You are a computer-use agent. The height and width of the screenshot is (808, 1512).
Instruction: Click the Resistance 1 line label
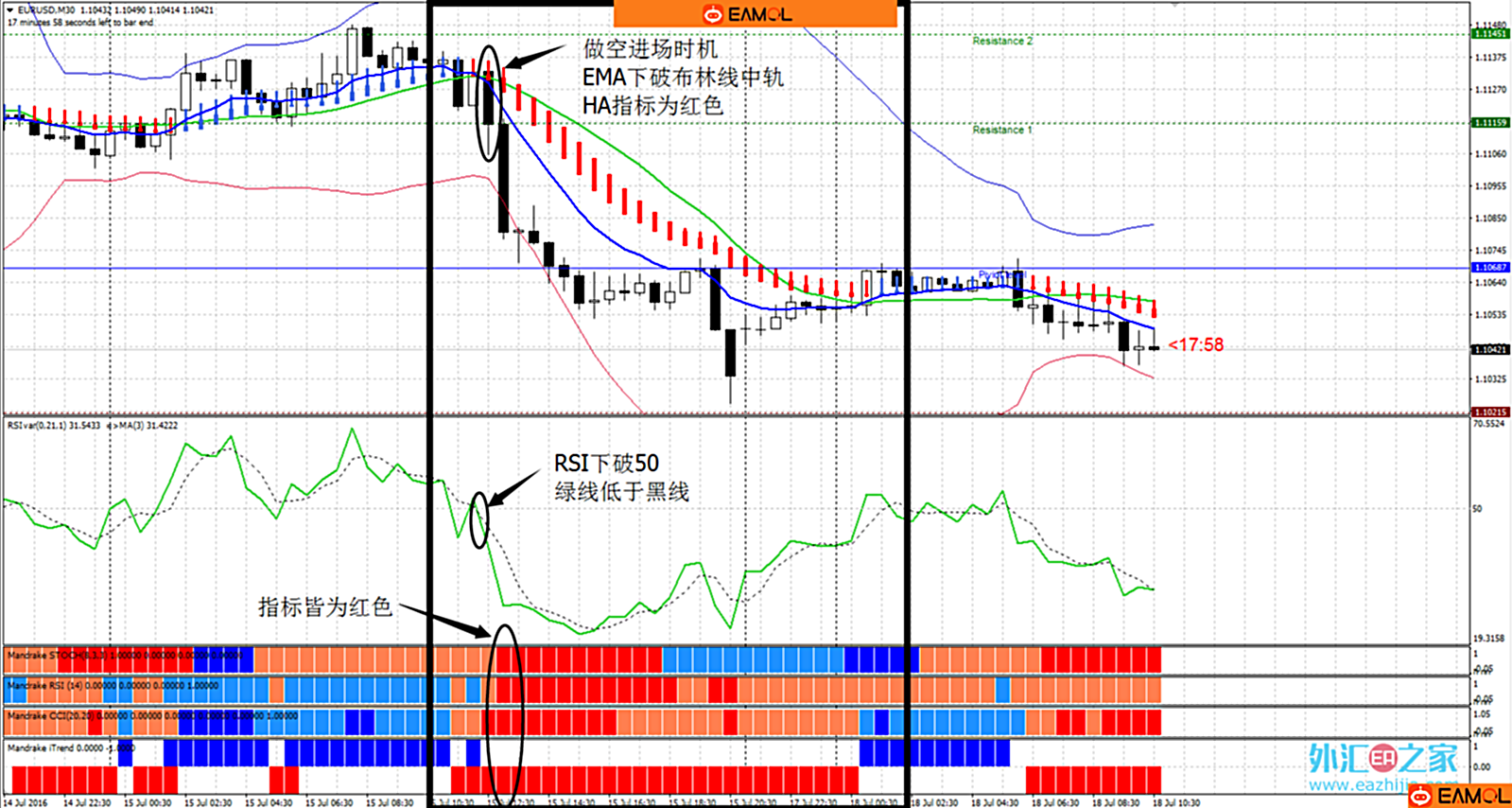pyautogui.click(x=1002, y=130)
